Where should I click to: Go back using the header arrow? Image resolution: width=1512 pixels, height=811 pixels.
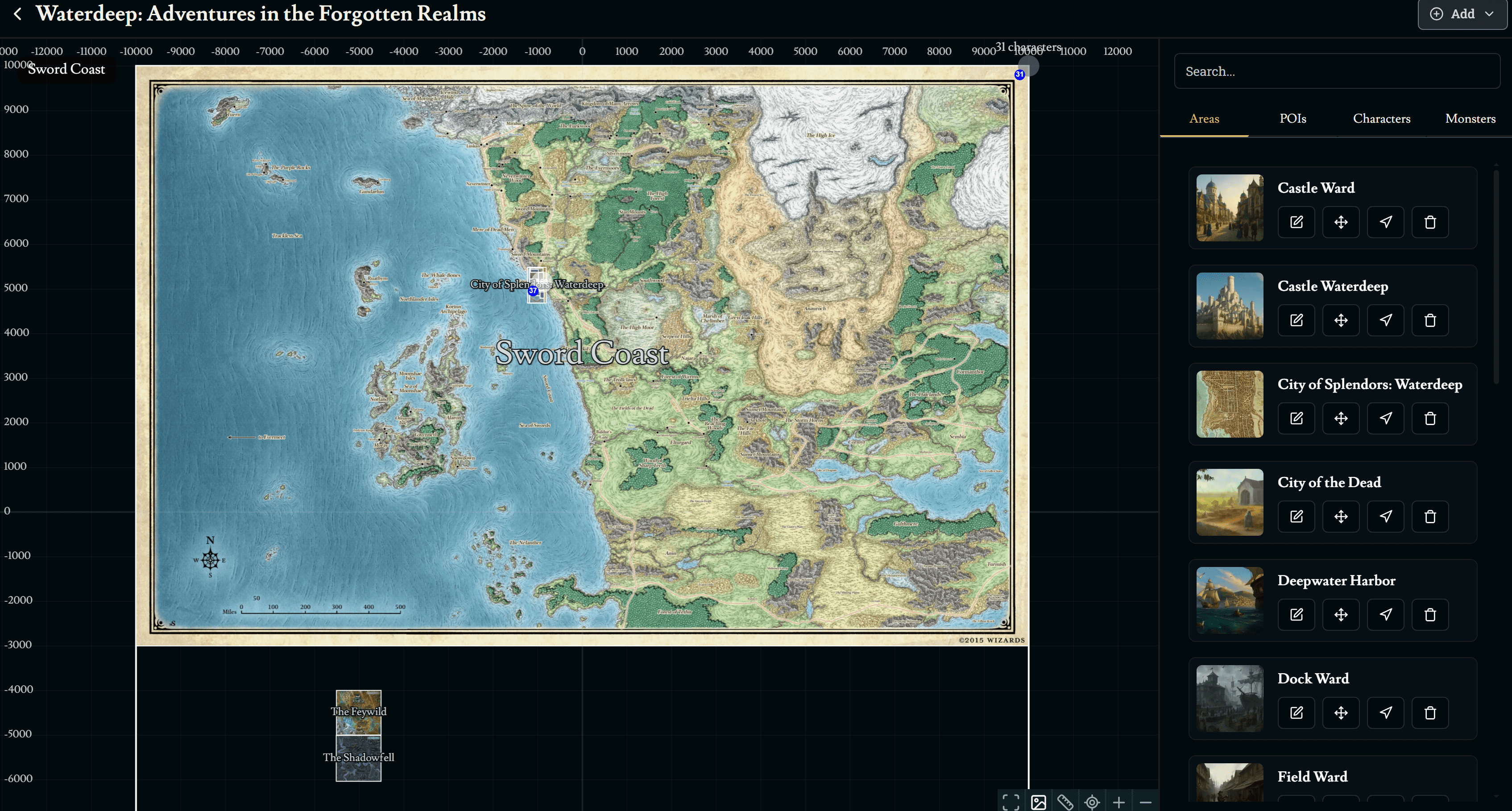click(x=17, y=14)
